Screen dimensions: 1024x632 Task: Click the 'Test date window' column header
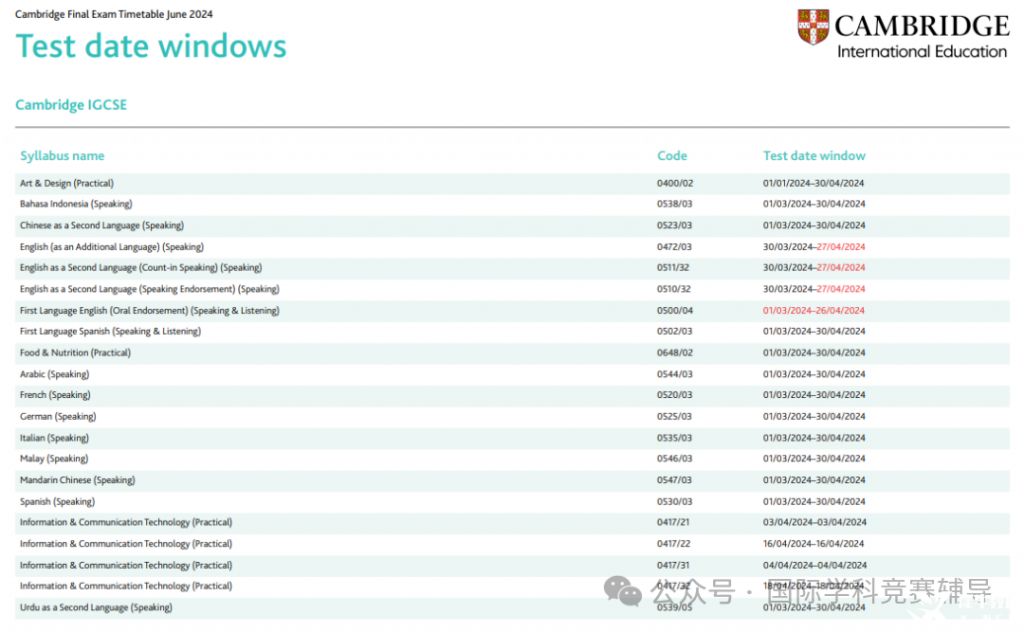tap(814, 156)
